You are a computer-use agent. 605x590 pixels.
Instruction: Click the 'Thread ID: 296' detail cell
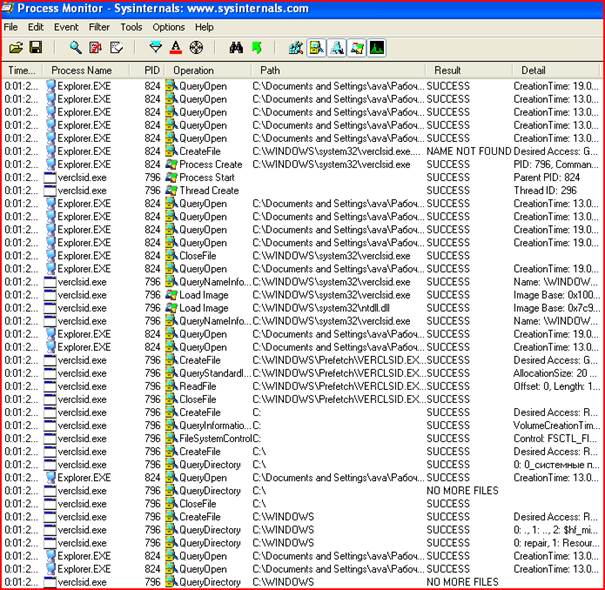pyautogui.click(x=545, y=191)
